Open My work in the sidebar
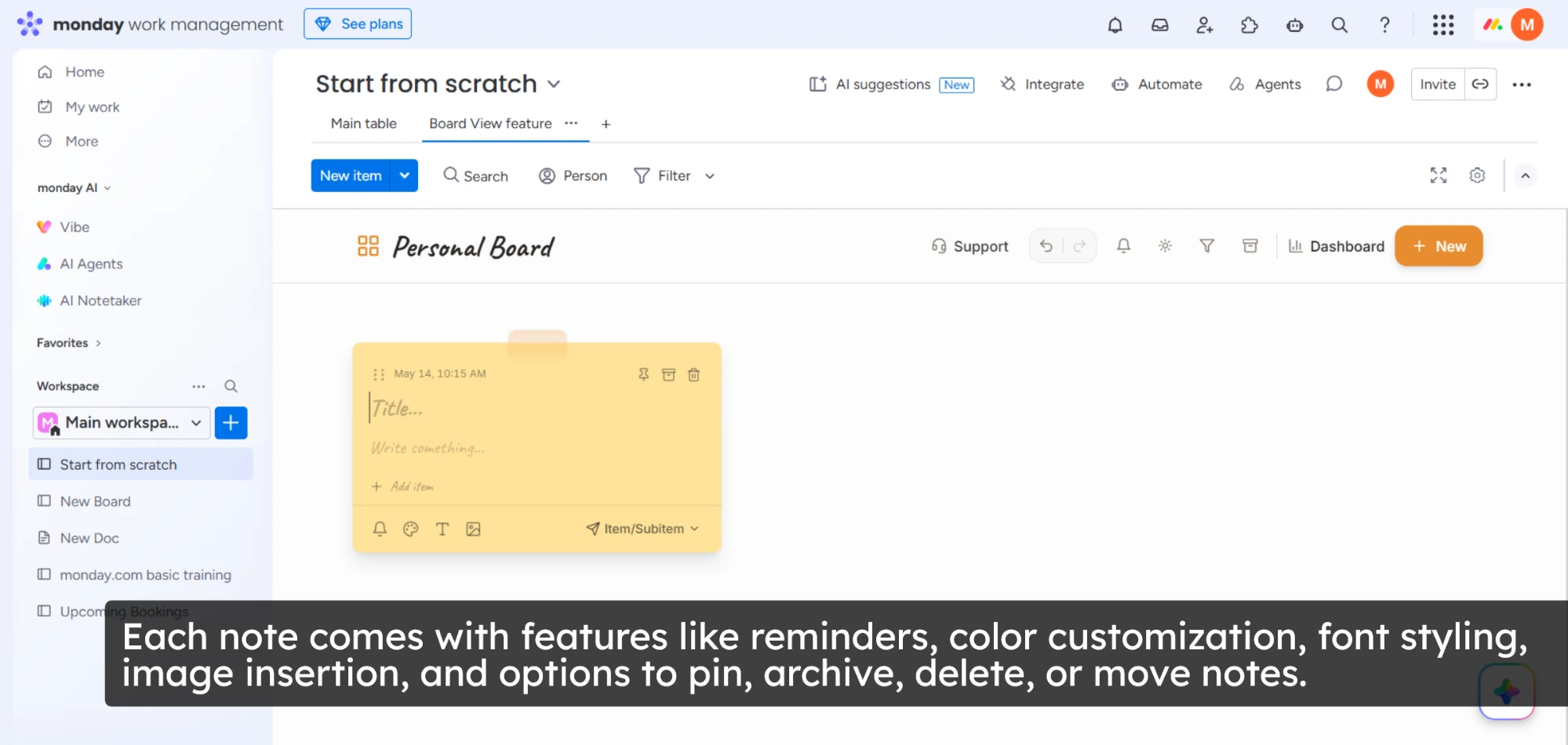The width and height of the screenshot is (1568, 745). pos(92,107)
